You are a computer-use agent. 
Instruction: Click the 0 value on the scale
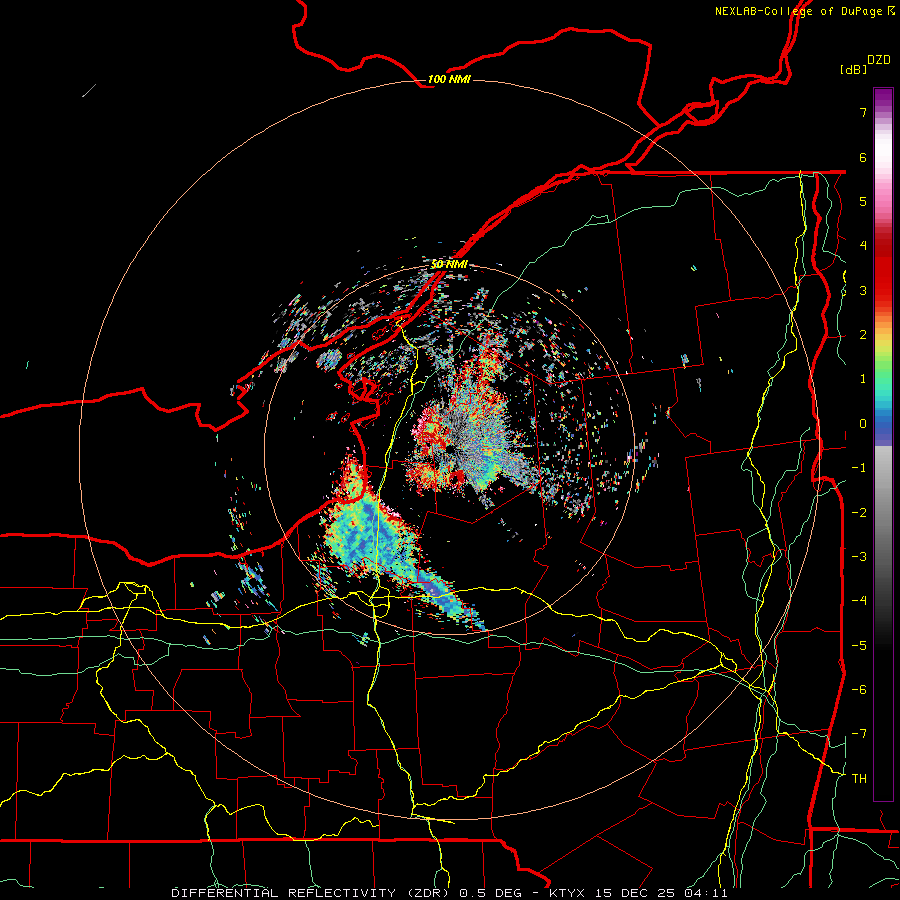[863, 424]
